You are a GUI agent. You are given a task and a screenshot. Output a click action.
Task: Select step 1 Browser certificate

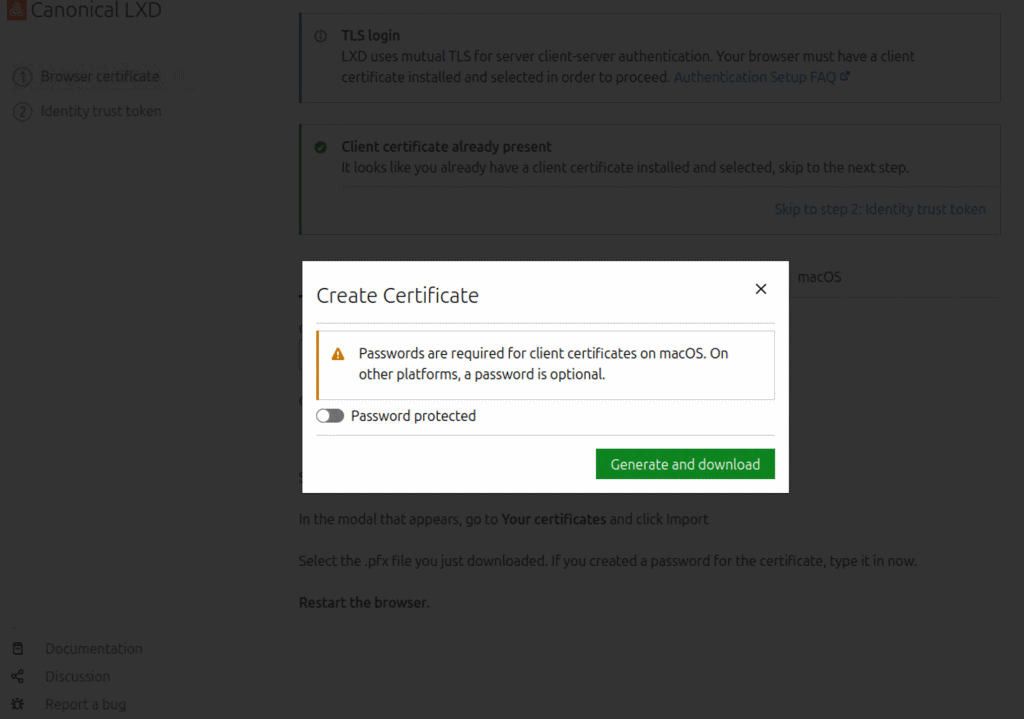click(x=99, y=77)
